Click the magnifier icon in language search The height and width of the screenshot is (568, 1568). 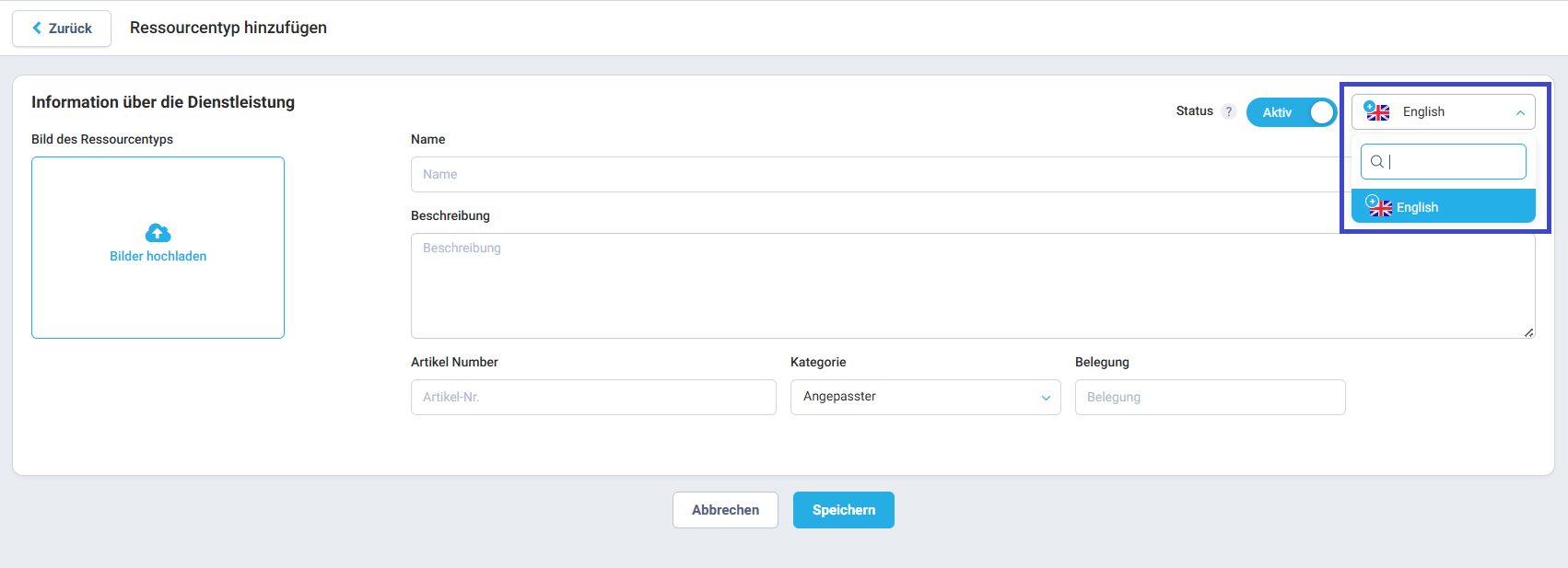coord(1377,162)
